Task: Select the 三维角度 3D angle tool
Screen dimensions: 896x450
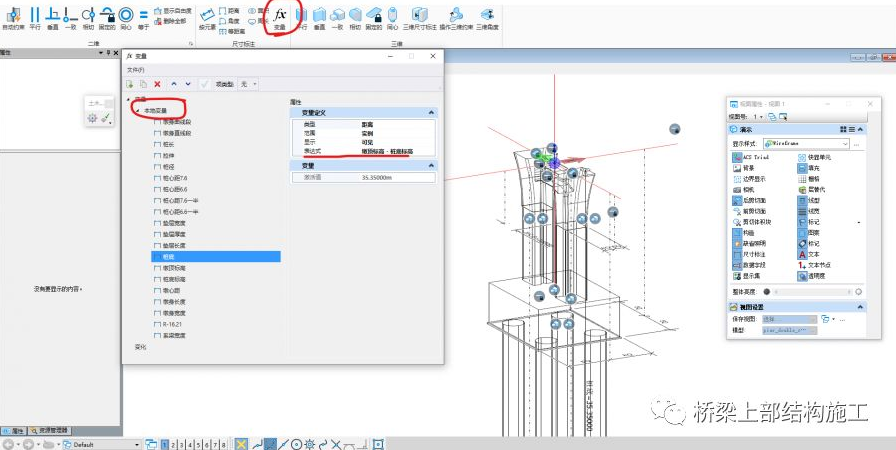Action: click(x=487, y=18)
